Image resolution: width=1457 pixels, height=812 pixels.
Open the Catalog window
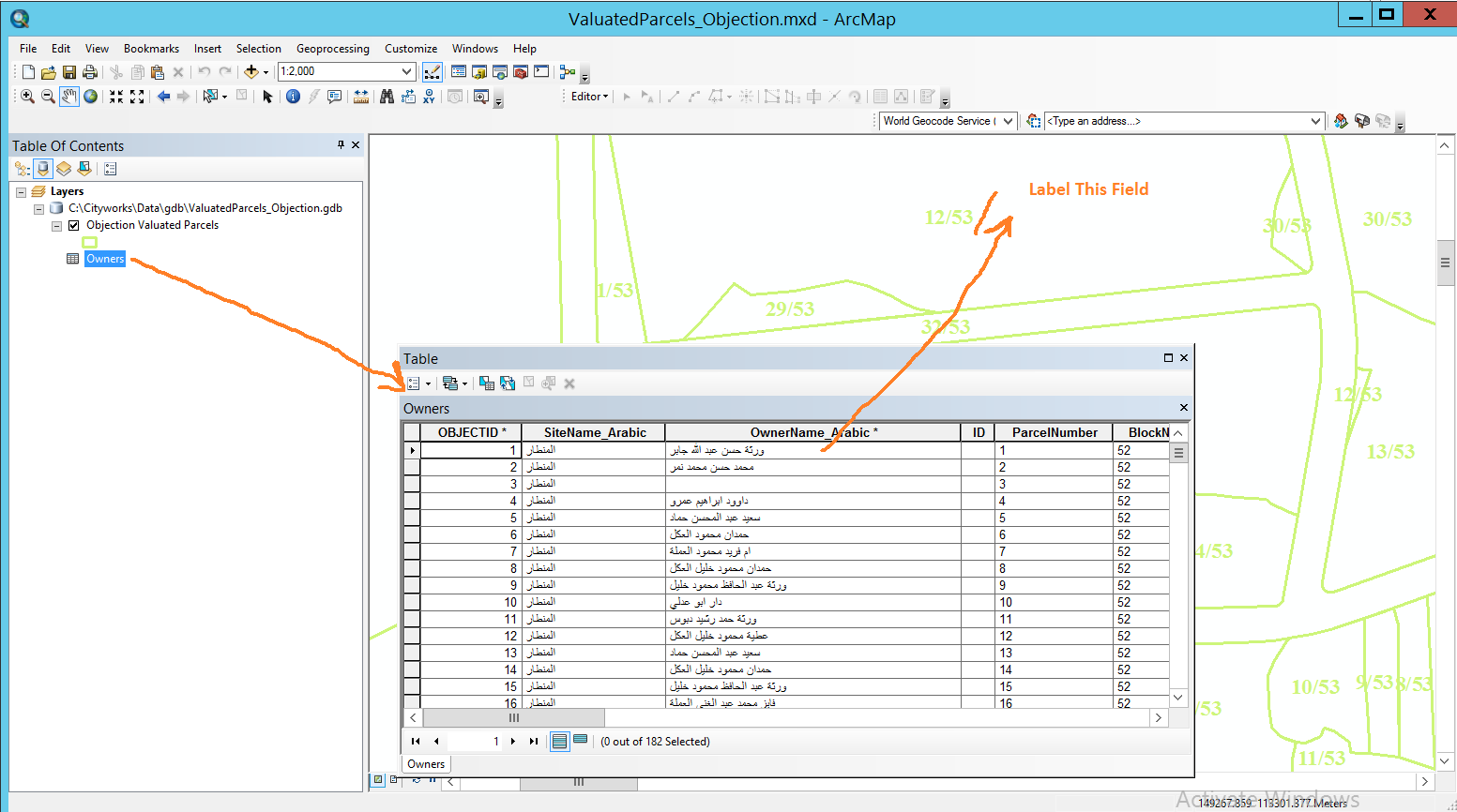(479, 72)
